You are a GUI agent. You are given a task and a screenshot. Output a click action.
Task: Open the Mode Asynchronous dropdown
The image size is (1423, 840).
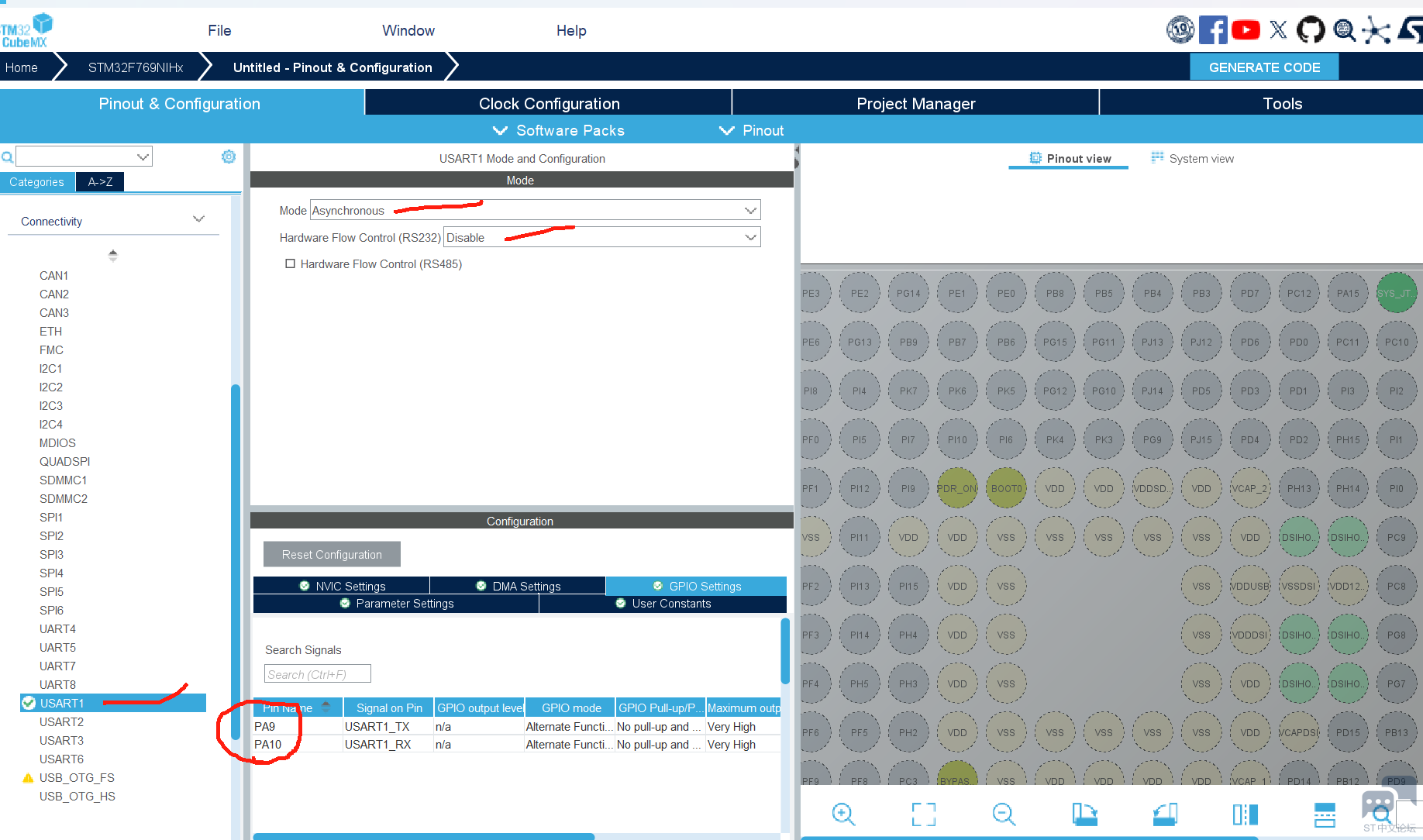click(535, 210)
